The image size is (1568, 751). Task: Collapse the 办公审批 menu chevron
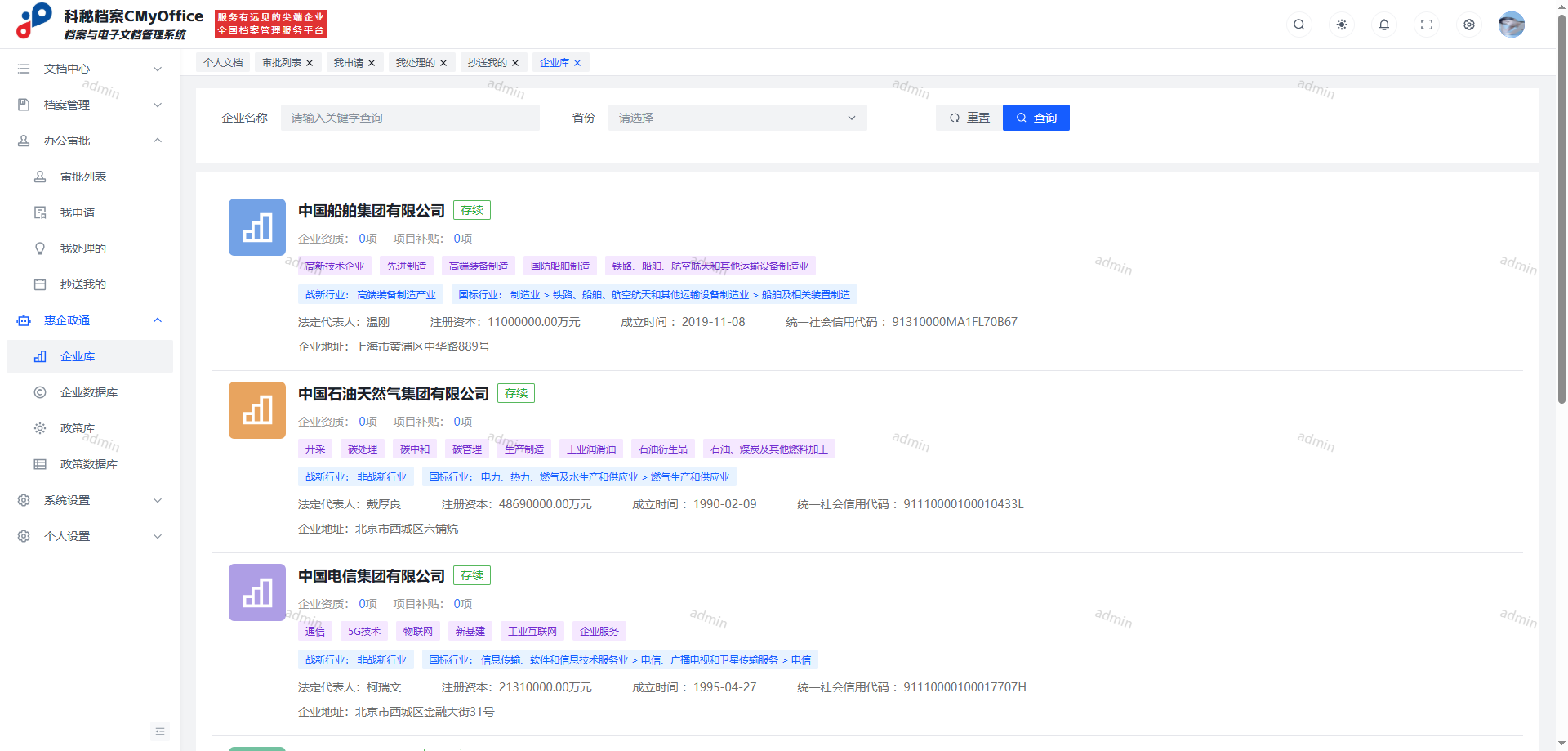point(158,141)
